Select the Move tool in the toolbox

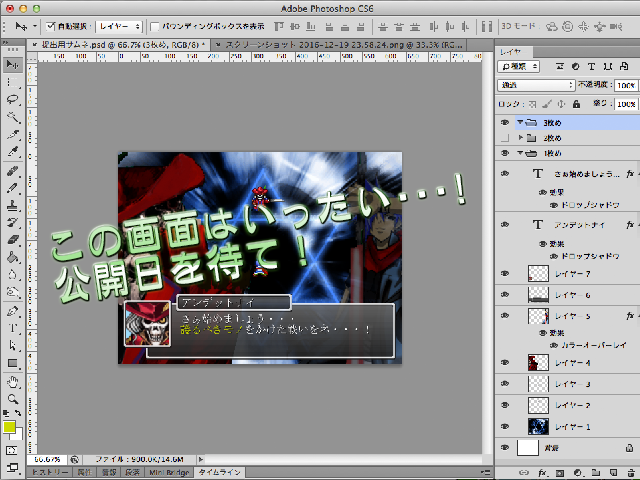[13, 64]
